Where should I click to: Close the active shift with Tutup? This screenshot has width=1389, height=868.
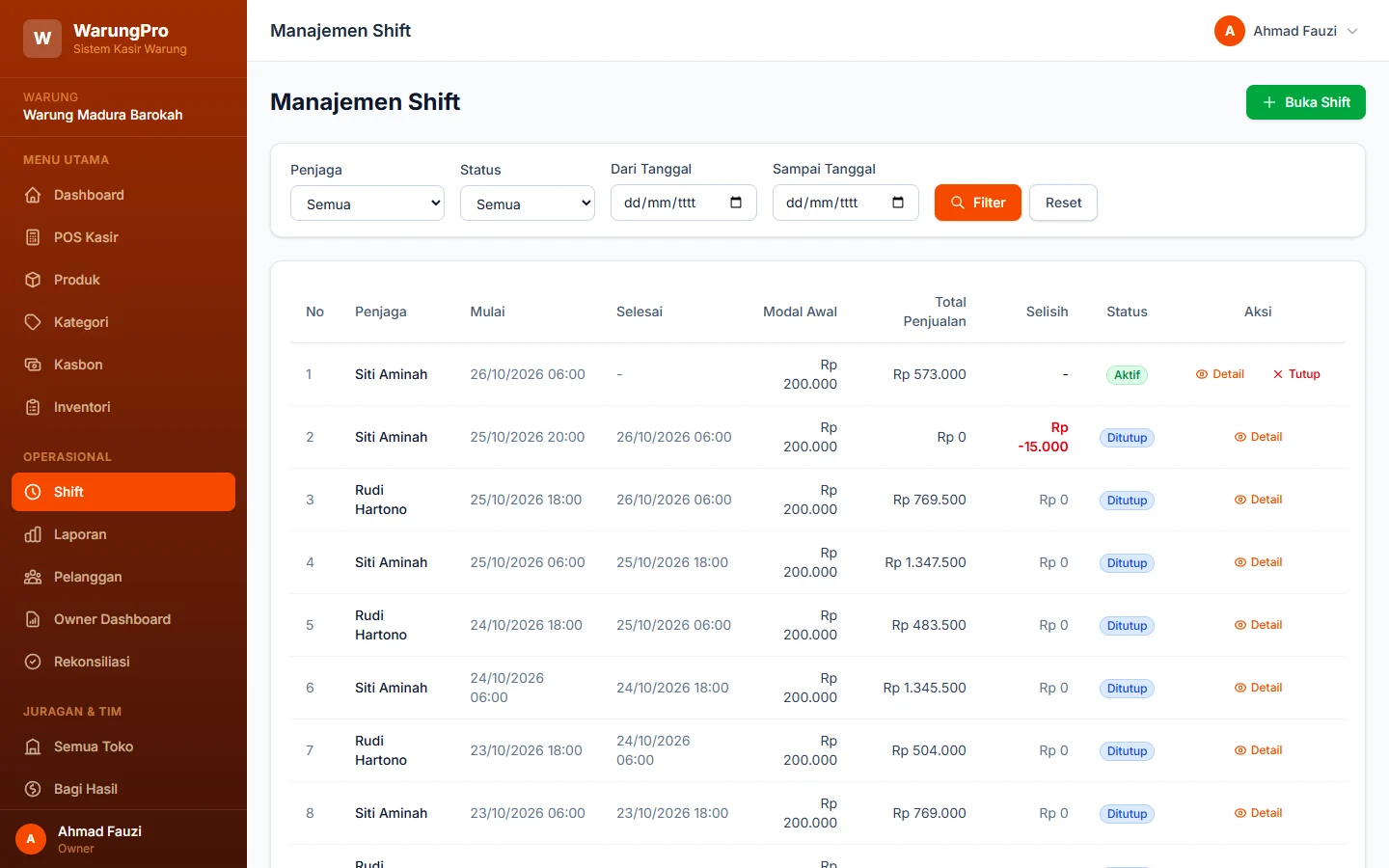point(1296,374)
